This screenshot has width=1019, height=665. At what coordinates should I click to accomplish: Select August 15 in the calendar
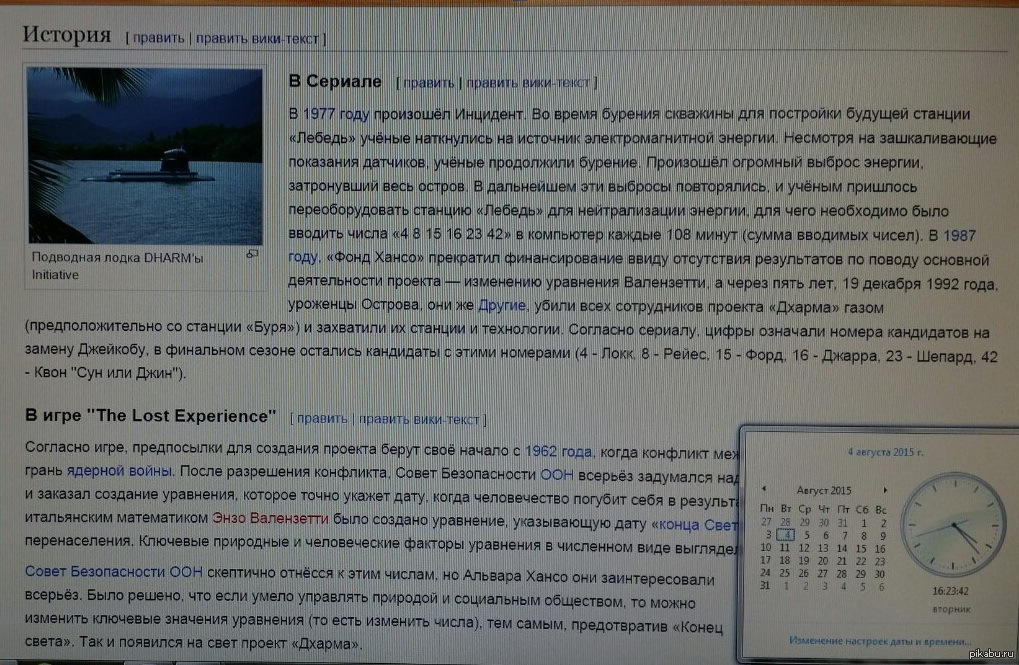[x=862, y=548]
